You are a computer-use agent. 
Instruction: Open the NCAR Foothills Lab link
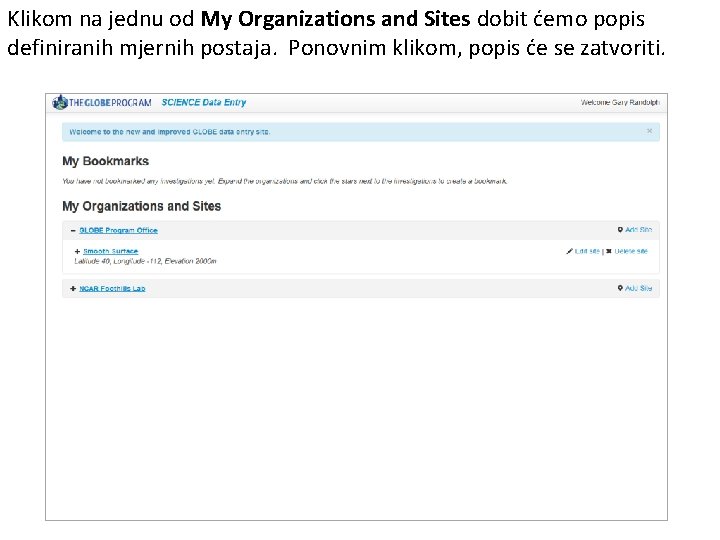click(112, 288)
